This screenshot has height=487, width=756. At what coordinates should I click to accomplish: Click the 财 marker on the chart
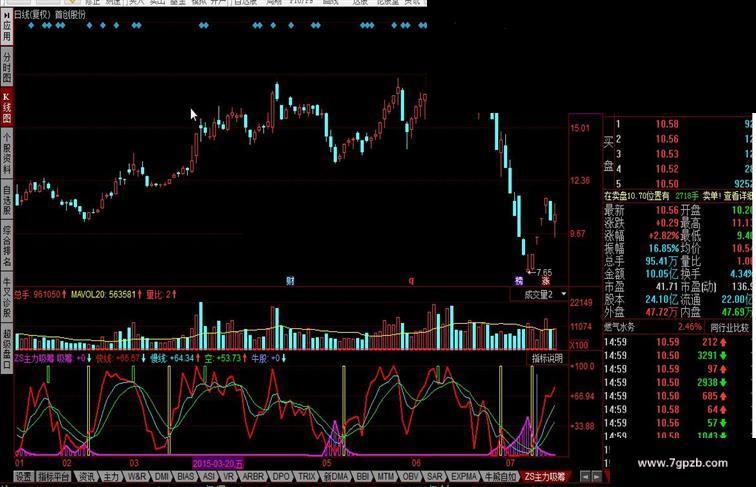point(290,281)
